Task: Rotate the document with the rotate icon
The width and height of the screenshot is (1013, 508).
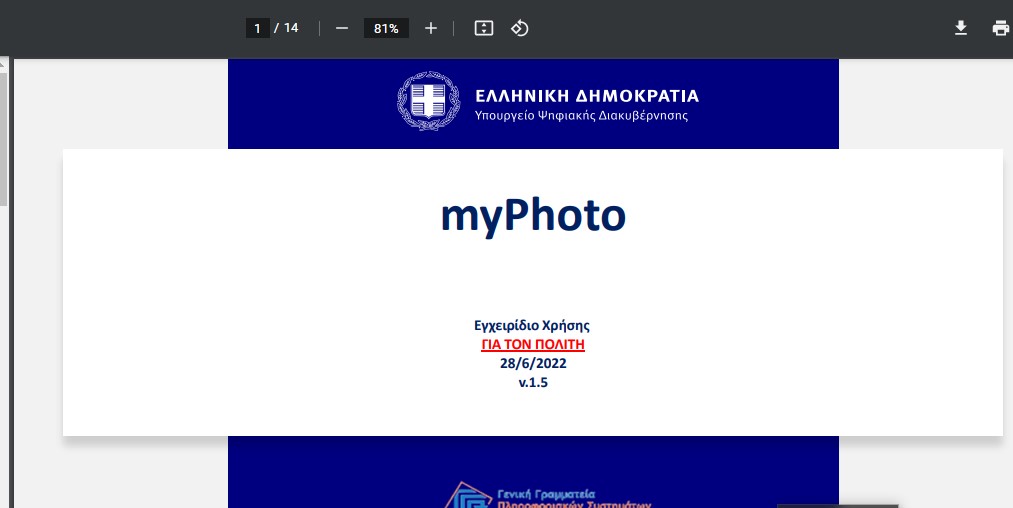Action: [519, 28]
